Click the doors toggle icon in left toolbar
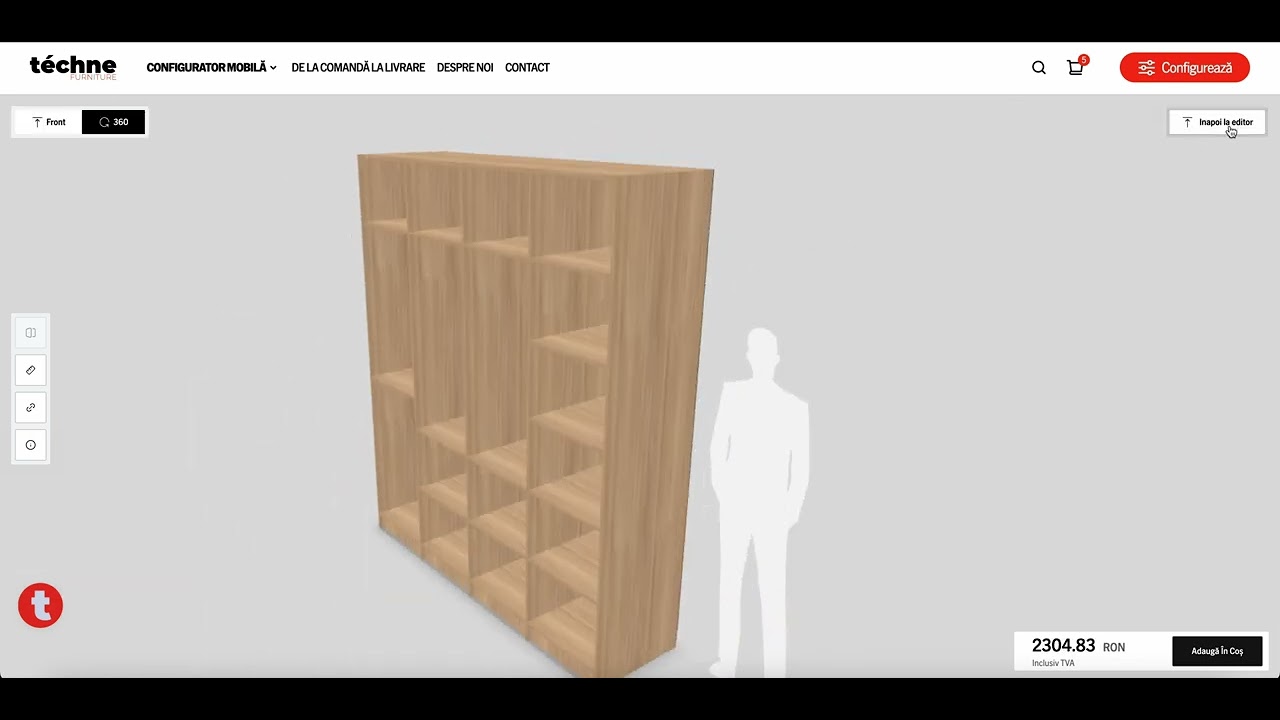The image size is (1280, 720). pyautogui.click(x=31, y=333)
